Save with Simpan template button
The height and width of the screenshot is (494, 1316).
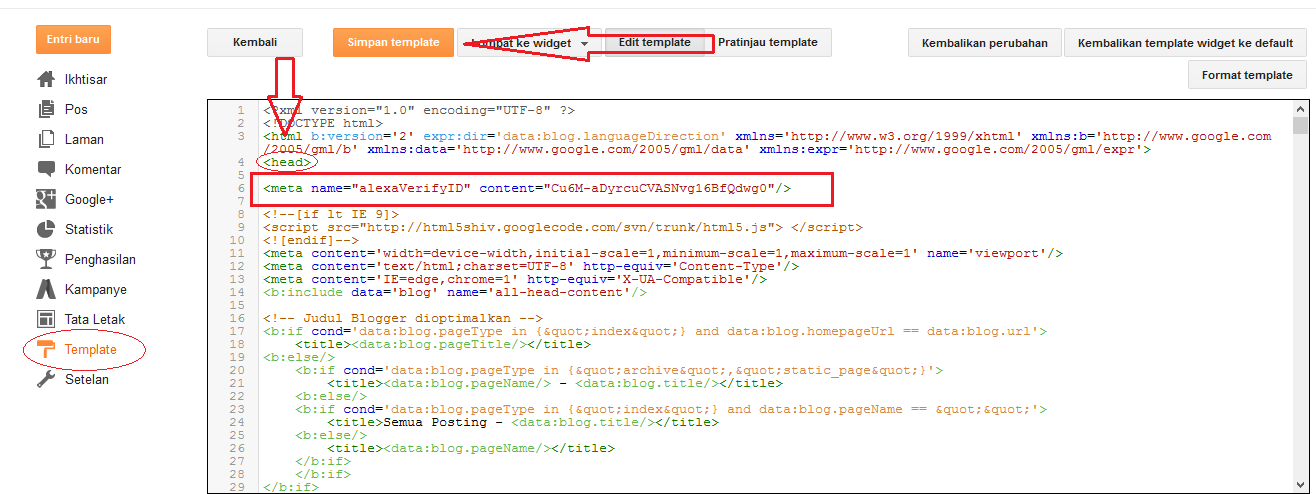tap(393, 43)
